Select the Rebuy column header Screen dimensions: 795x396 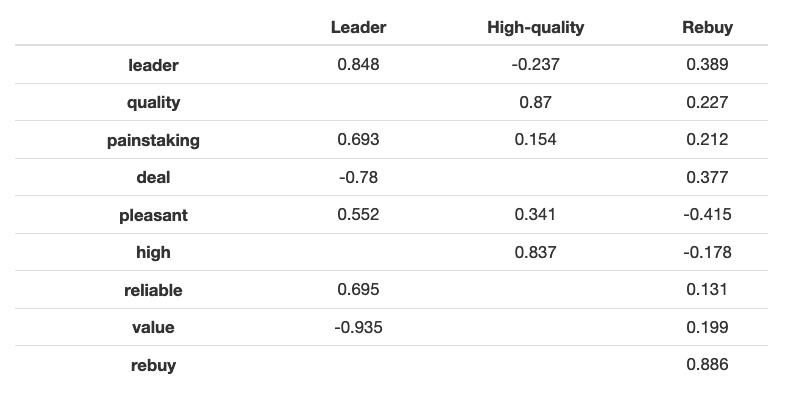click(707, 27)
